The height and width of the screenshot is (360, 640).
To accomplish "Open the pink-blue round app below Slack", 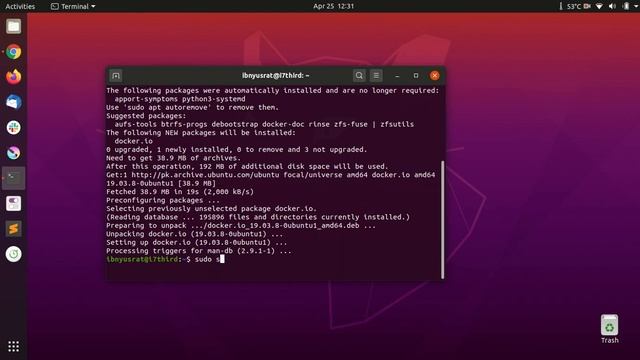I will [x=13, y=153].
